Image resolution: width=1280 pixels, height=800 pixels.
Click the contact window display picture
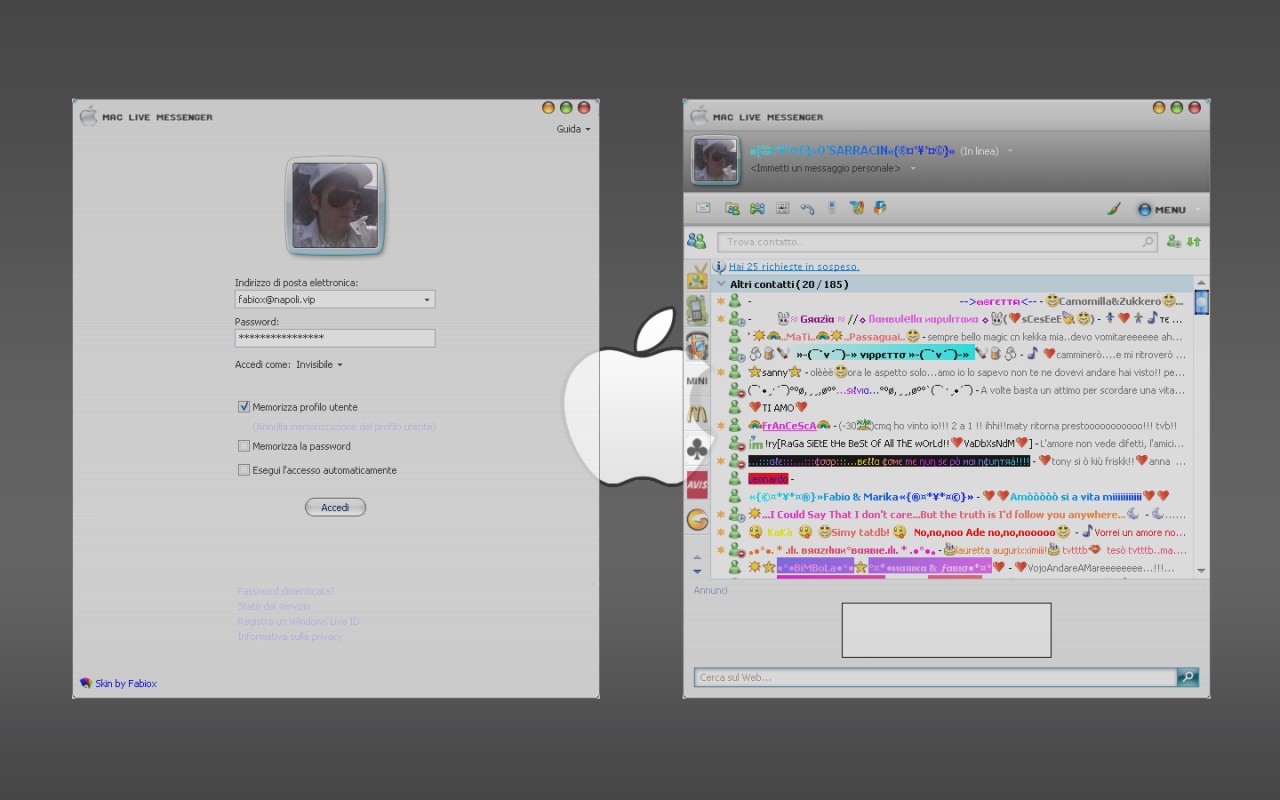(715, 160)
